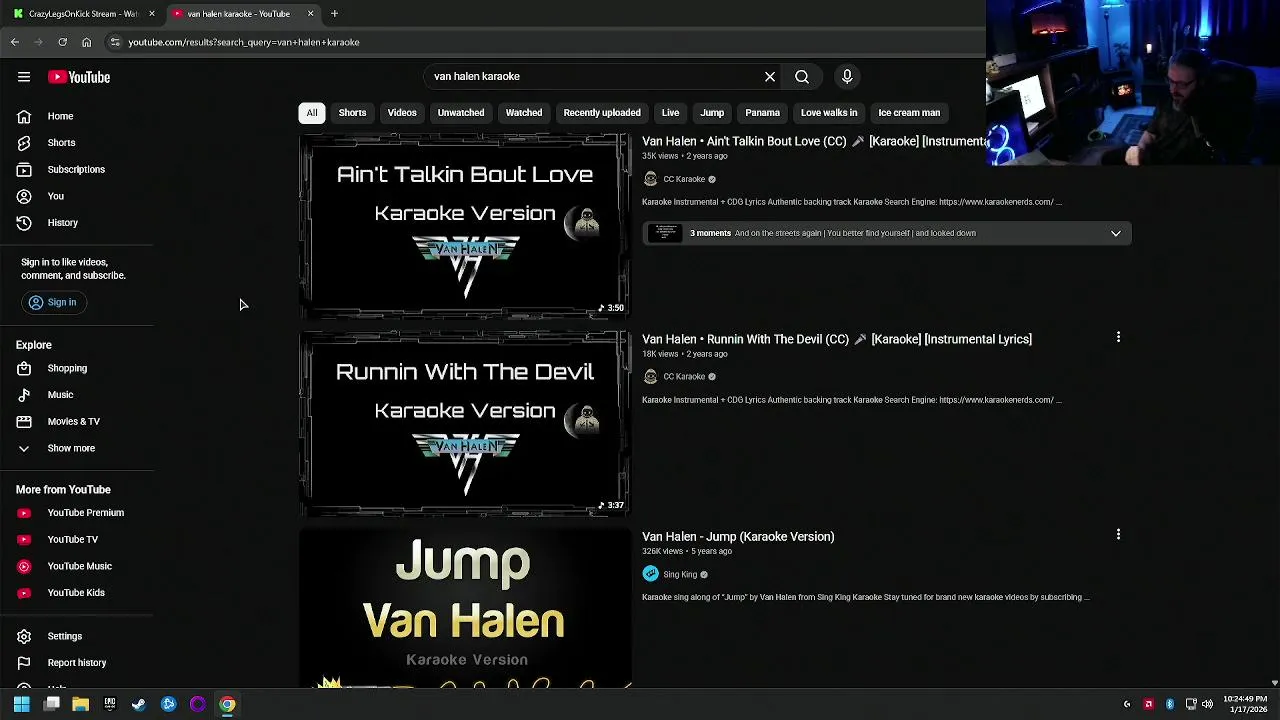Click the browser home icon
1280x720 pixels.
pos(86,42)
